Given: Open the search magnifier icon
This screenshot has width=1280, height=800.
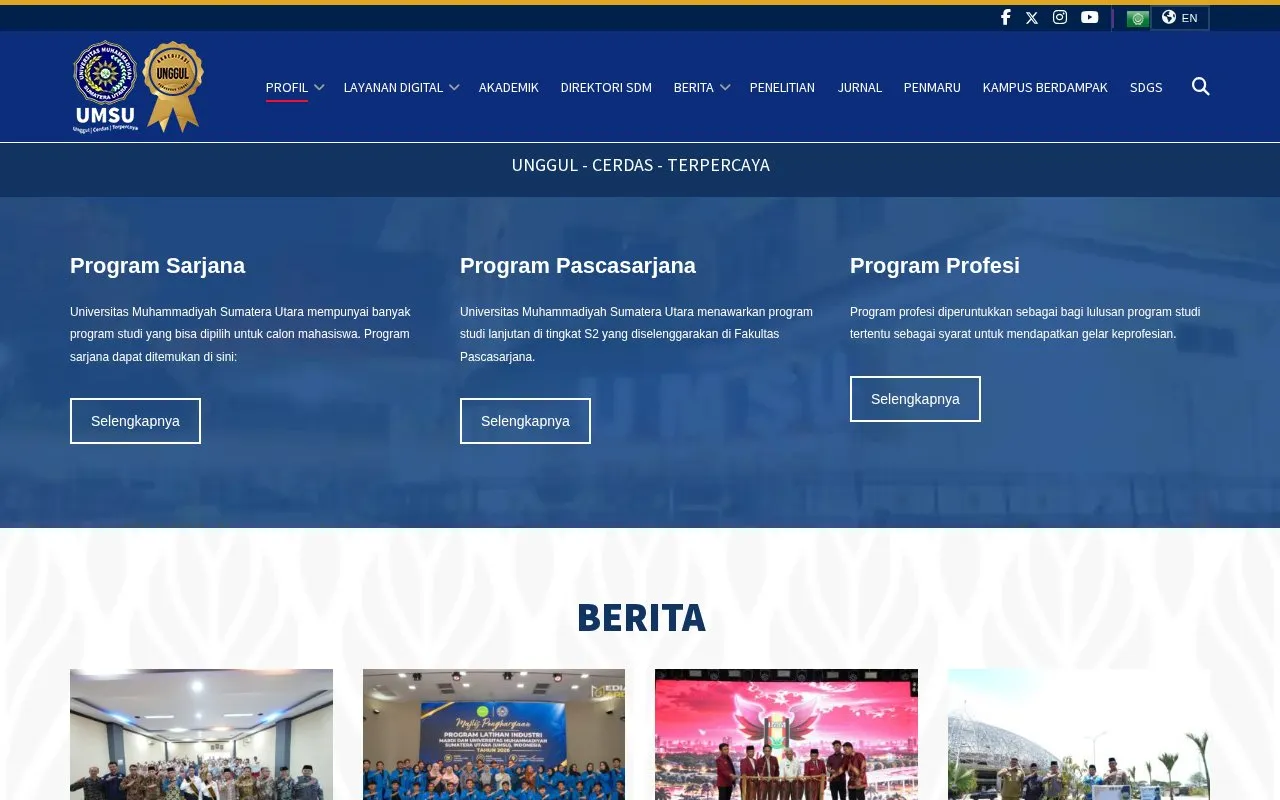Looking at the screenshot, I should [x=1201, y=87].
